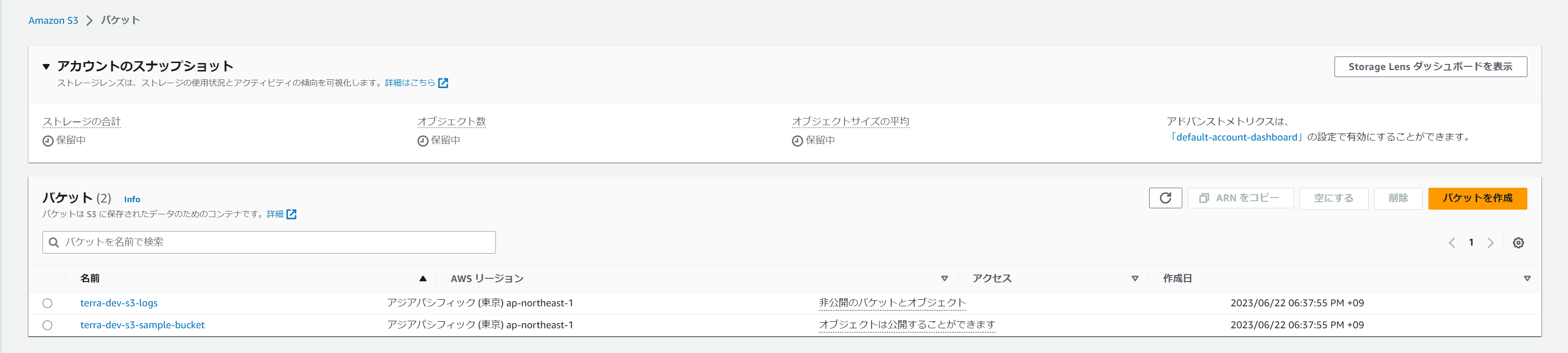Sort by 名前 ascending arrow
The height and width of the screenshot is (353, 1568).
(x=423, y=278)
